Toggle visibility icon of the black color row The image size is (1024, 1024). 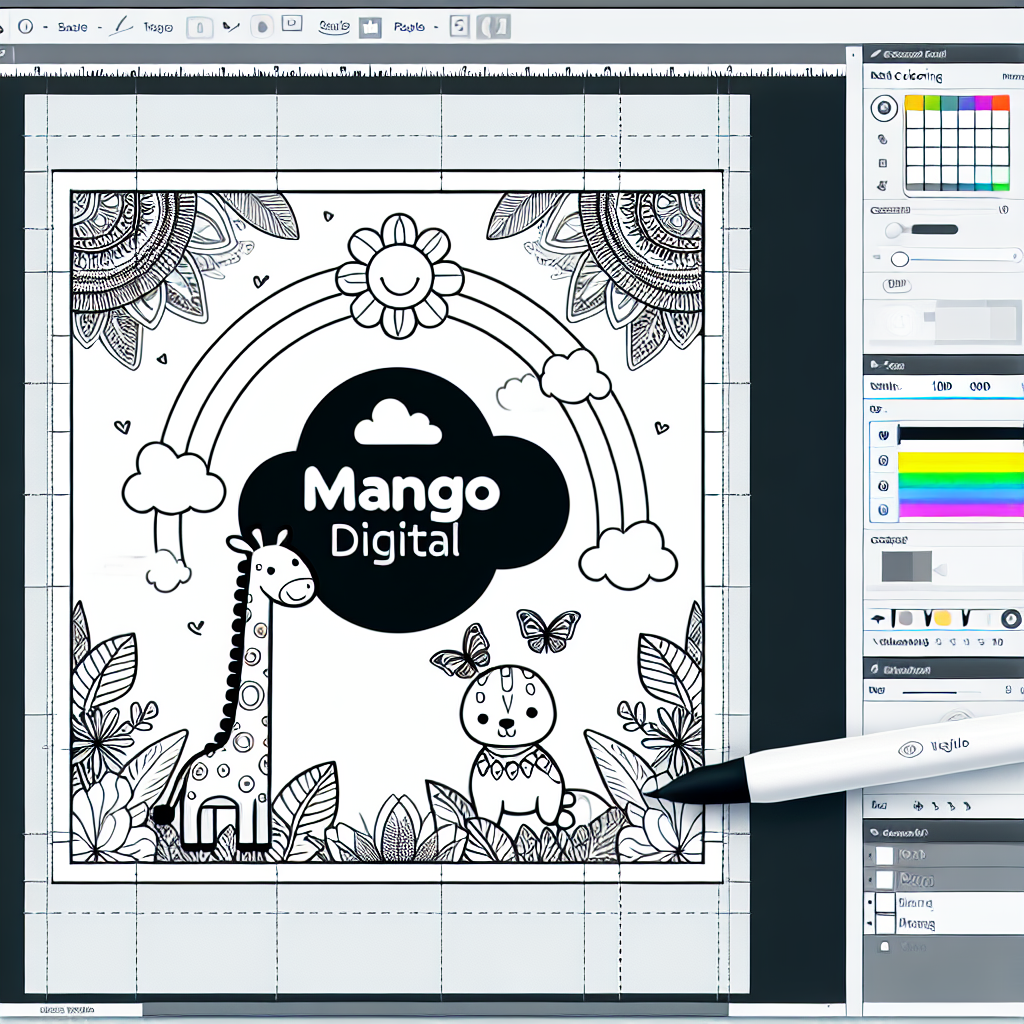point(884,435)
